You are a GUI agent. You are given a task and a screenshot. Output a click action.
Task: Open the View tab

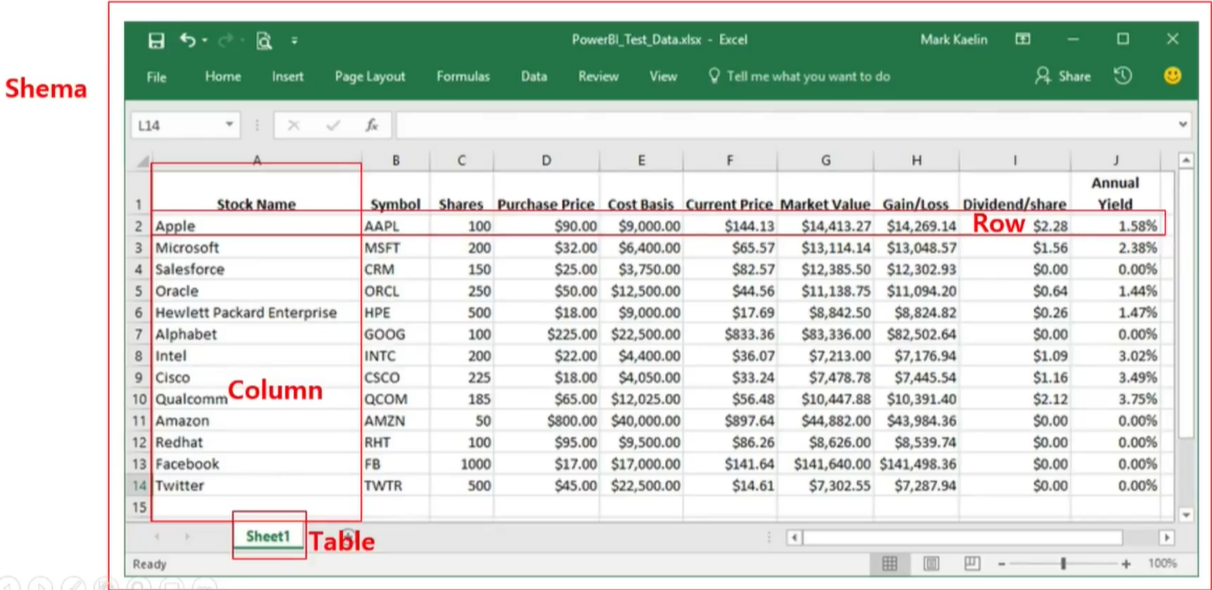point(663,76)
